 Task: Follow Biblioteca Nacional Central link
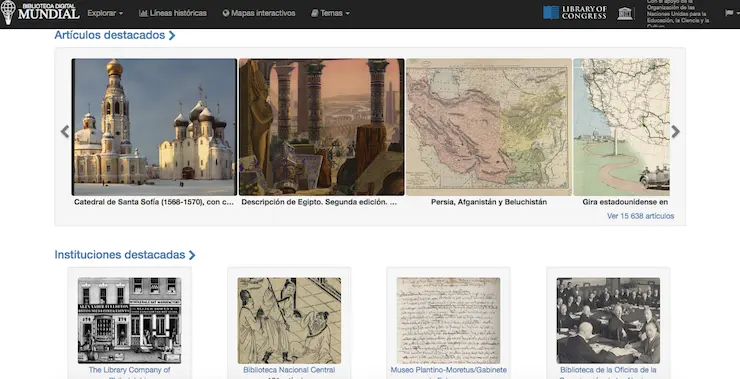pyautogui.click(x=289, y=370)
